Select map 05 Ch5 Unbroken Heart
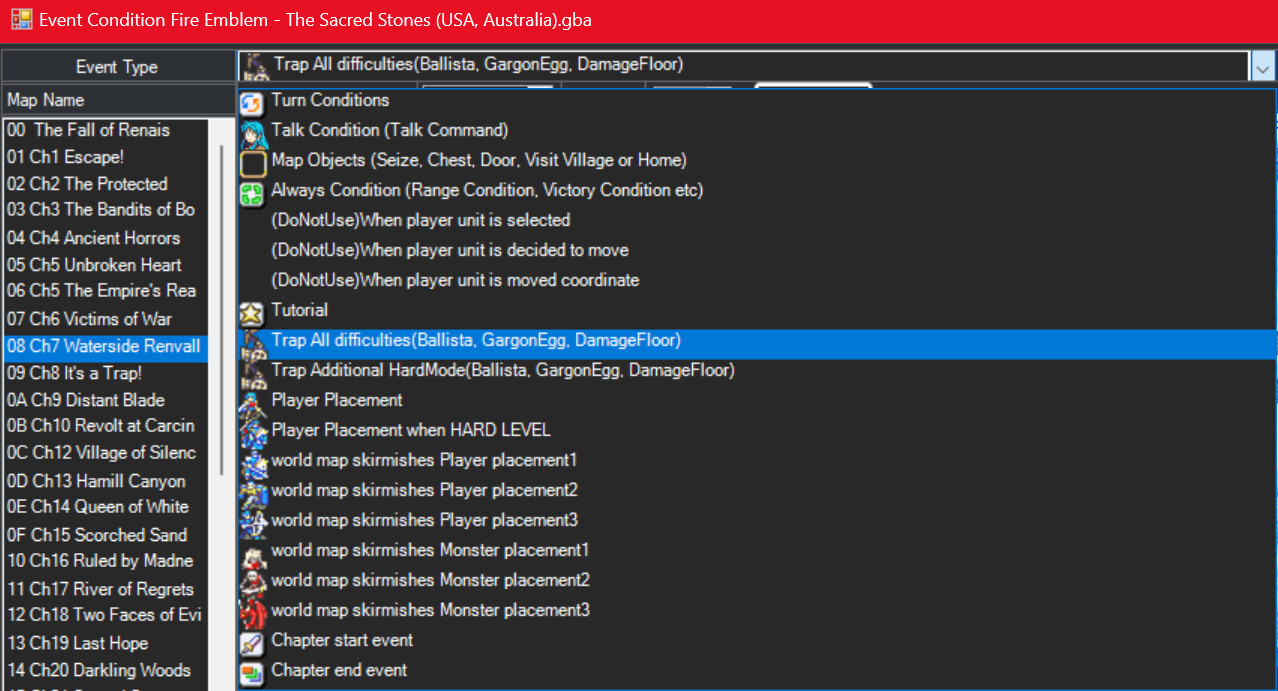The height and width of the screenshot is (691, 1278). point(105,265)
